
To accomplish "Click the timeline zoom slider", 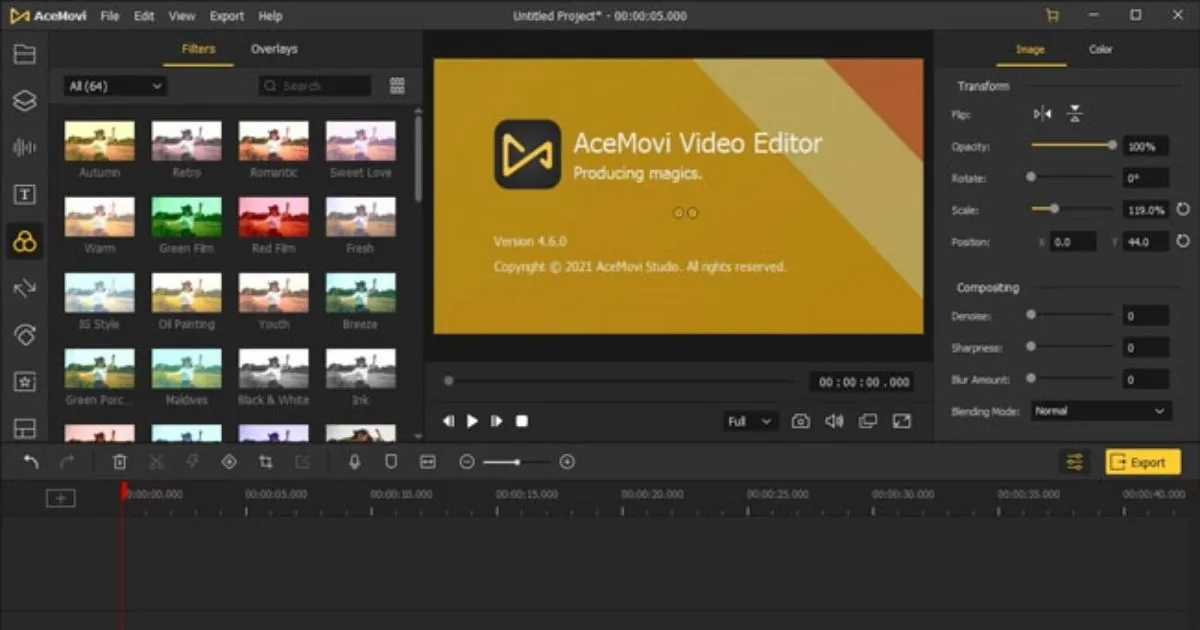I will (516, 462).
